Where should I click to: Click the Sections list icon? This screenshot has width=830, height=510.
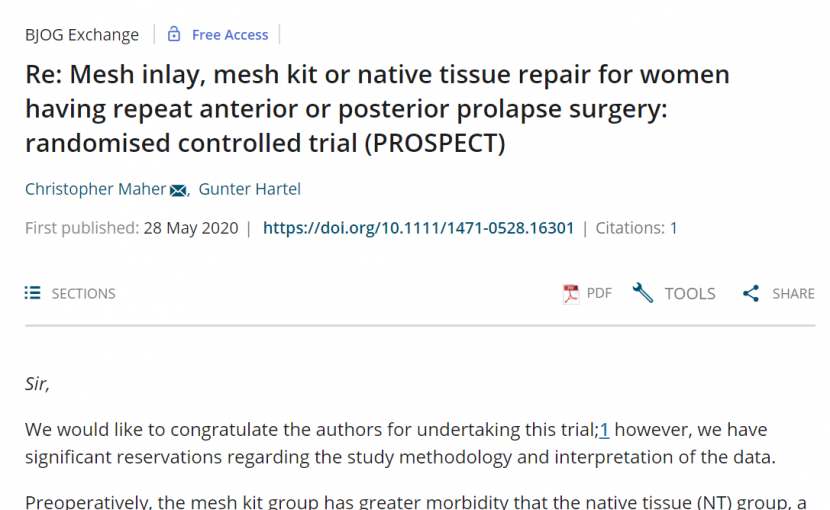pos(32,293)
